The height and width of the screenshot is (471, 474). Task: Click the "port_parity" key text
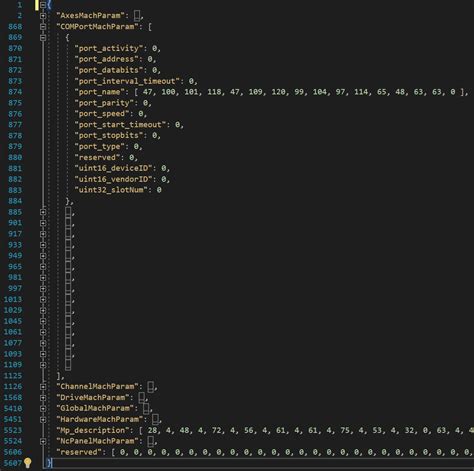[104, 103]
